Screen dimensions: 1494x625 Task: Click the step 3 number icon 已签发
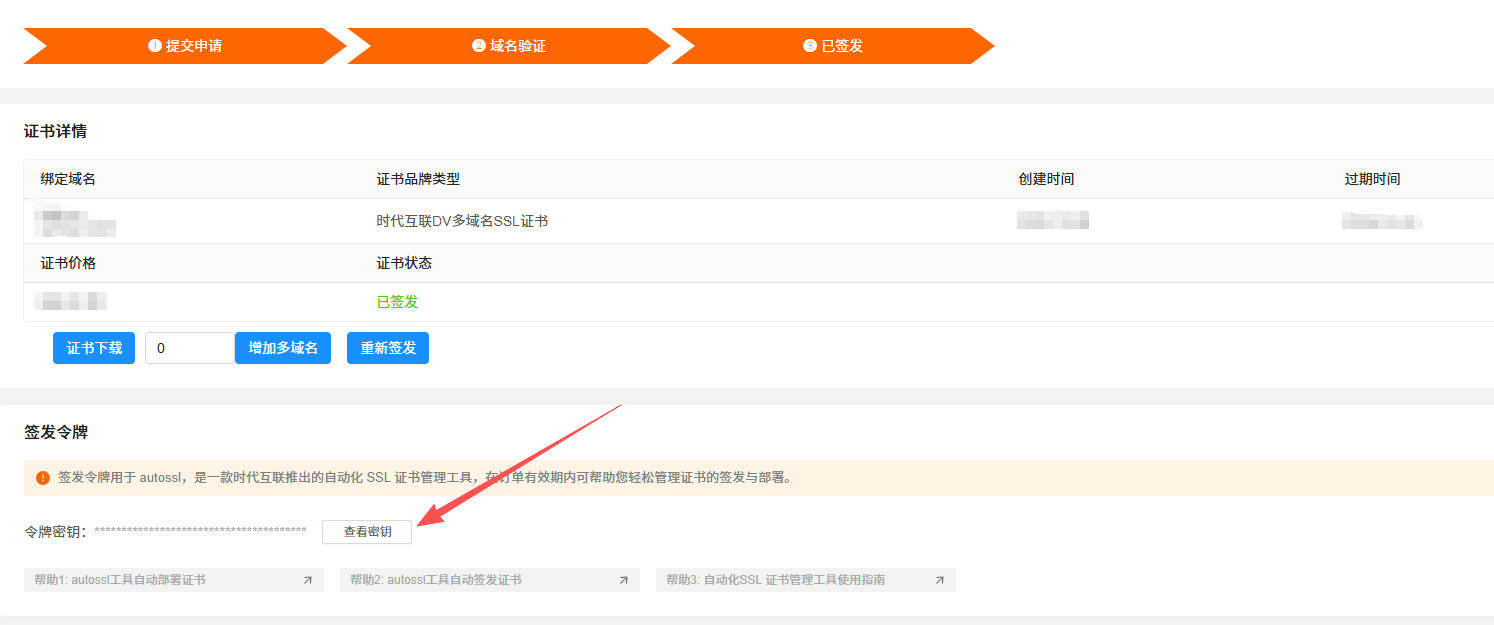tap(810, 46)
